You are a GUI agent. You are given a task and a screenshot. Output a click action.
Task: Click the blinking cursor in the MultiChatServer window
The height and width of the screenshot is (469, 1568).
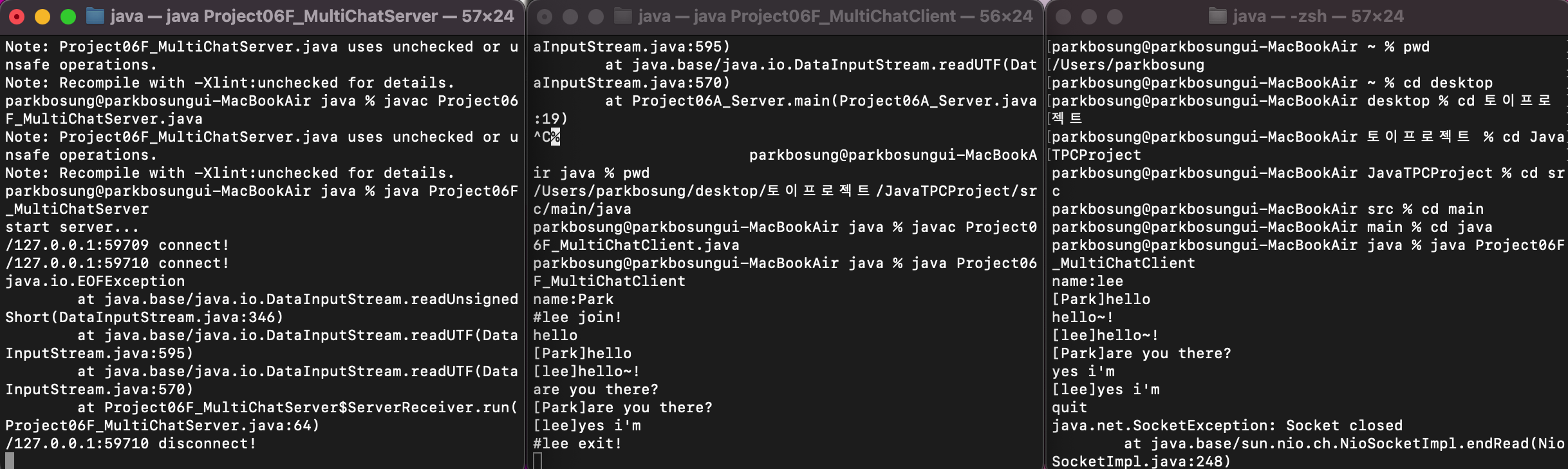point(9,461)
